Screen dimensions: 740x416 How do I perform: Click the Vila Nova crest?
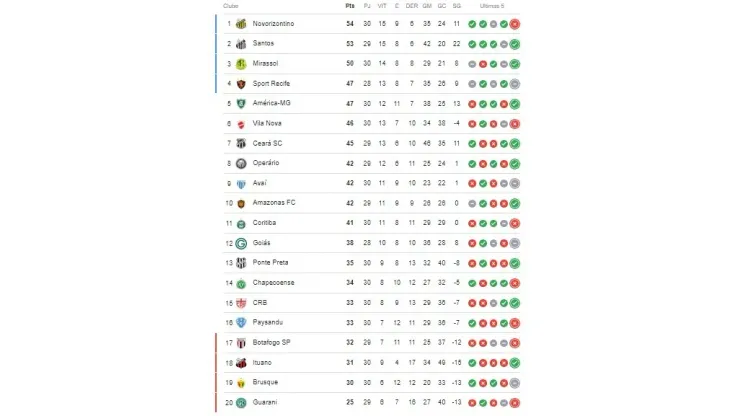pyautogui.click(x=241, y=123)
